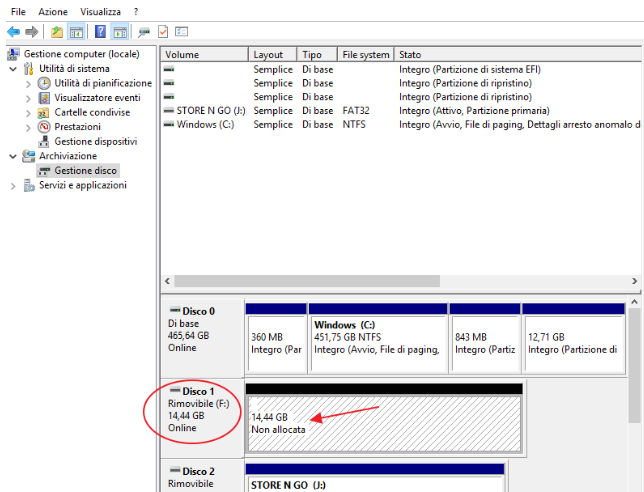Open the Azione menu
644x492 pixels.
pyautogui.click(x=53, y=11)
